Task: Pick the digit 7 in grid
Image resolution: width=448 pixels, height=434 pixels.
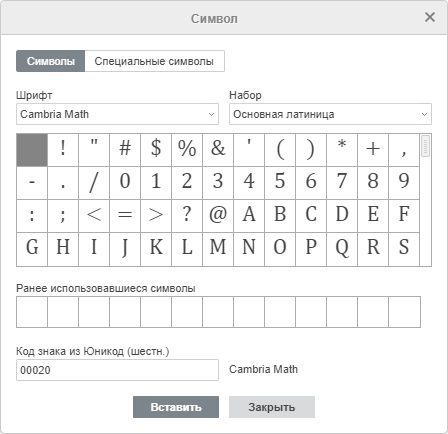Action: pos(342,183)
